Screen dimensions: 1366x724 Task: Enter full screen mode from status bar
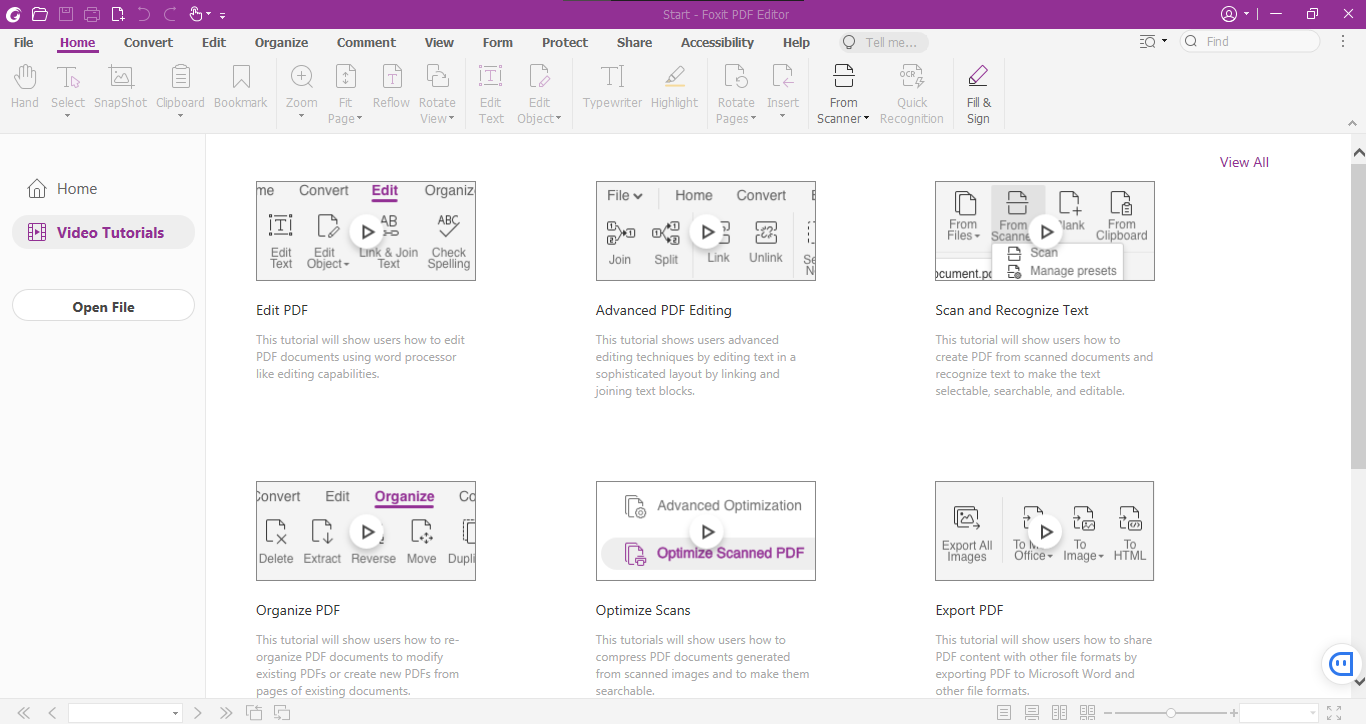(x=1334, y=713)
